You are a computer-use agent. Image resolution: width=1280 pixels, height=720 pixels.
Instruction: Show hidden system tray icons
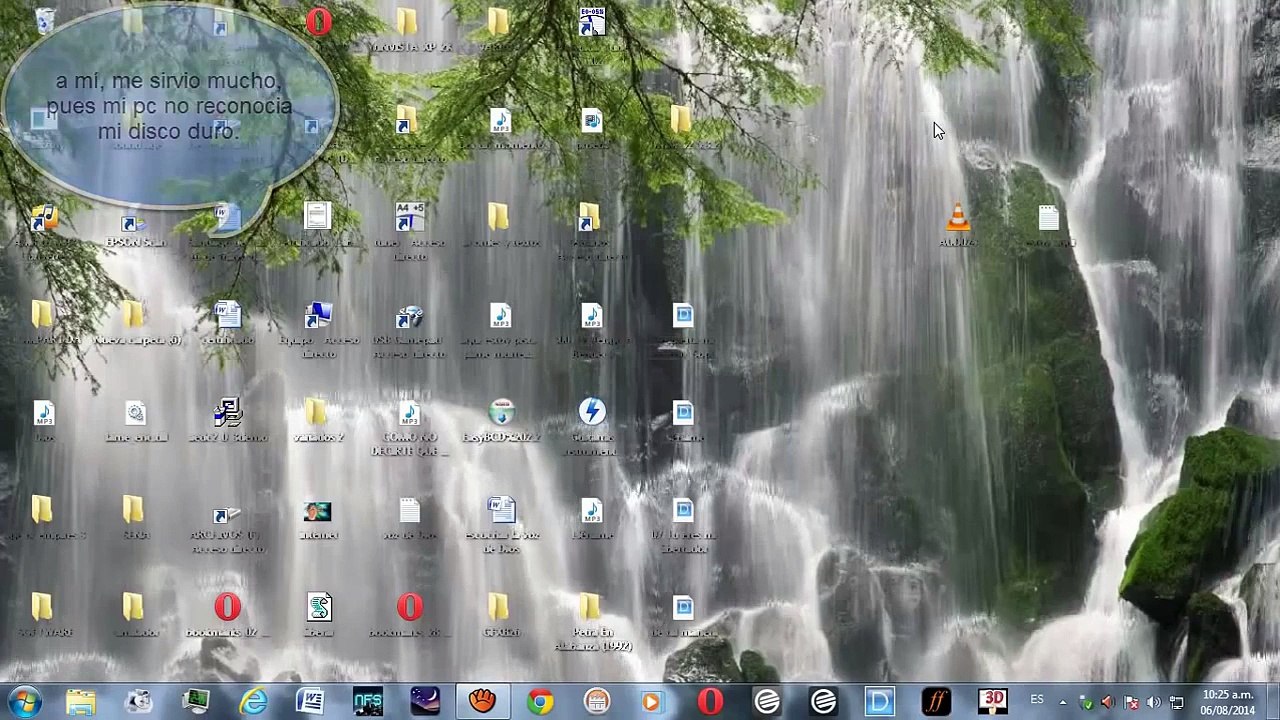click(1063, 702)
